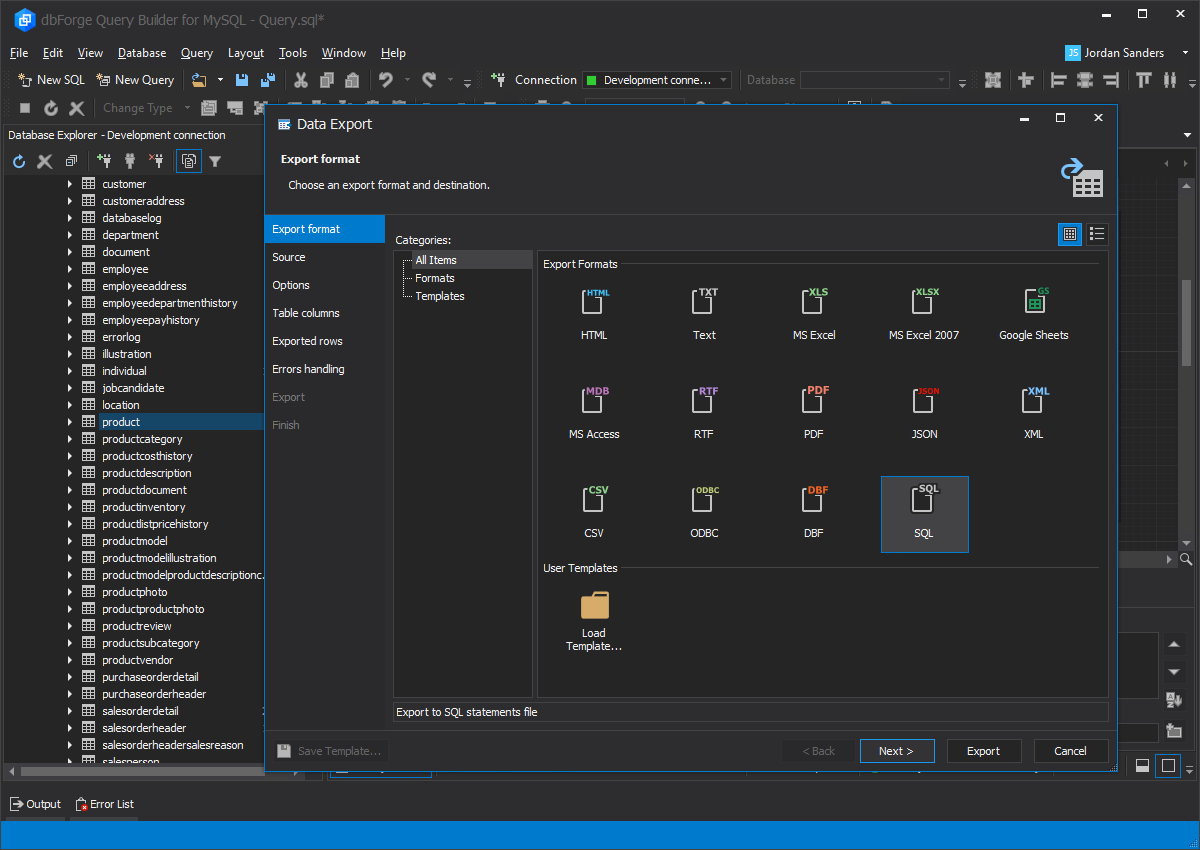1200x850 pixels.
Task: Go to the Options wizard page
Action: coord(325,285)
